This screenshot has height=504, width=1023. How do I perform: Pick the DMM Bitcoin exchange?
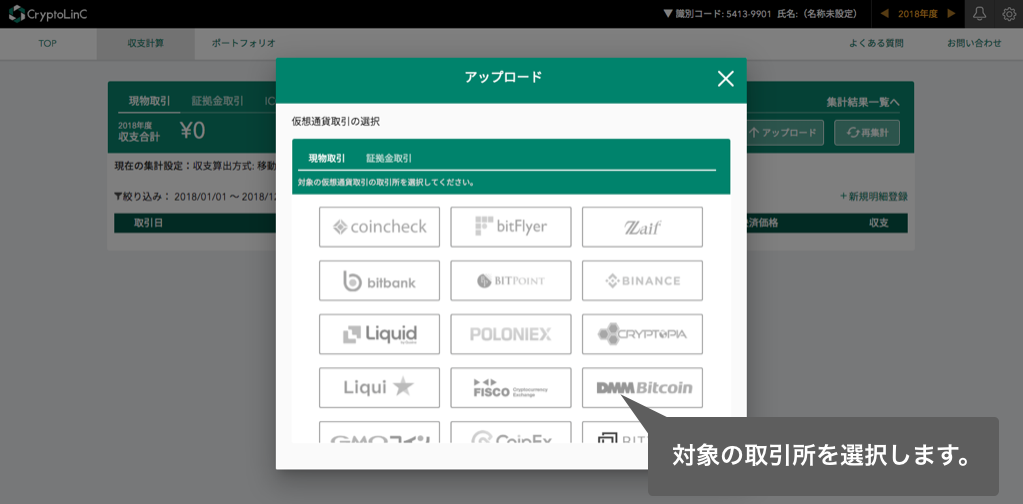pyautogui.click(x=642, y=387)
